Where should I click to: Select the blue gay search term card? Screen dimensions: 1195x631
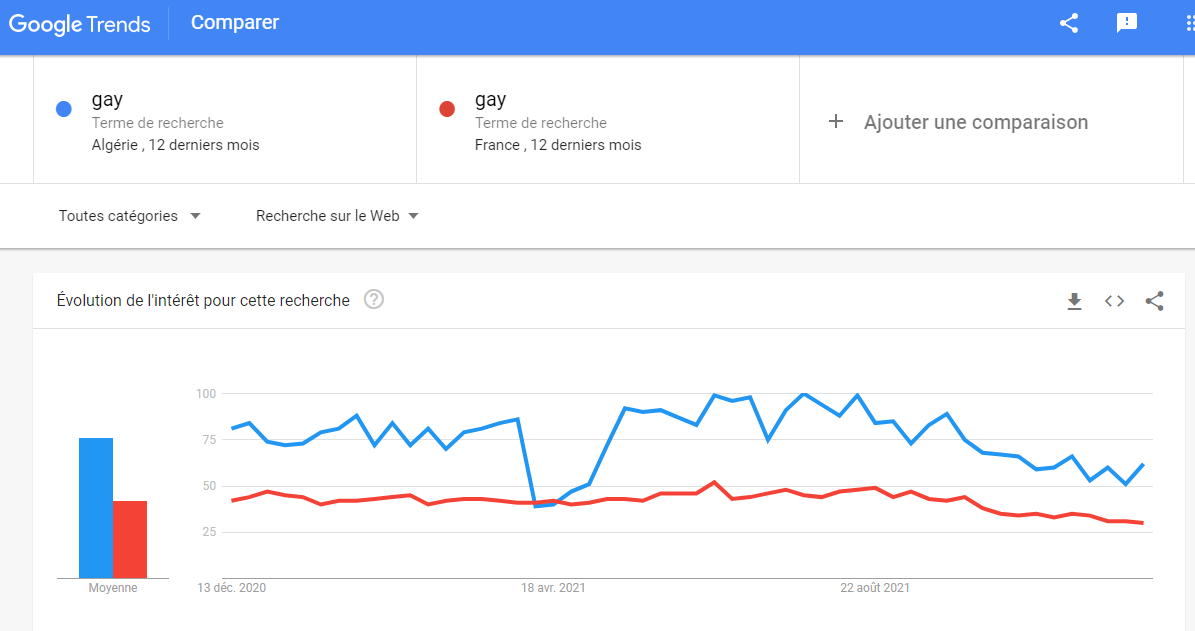coord(225,120)
